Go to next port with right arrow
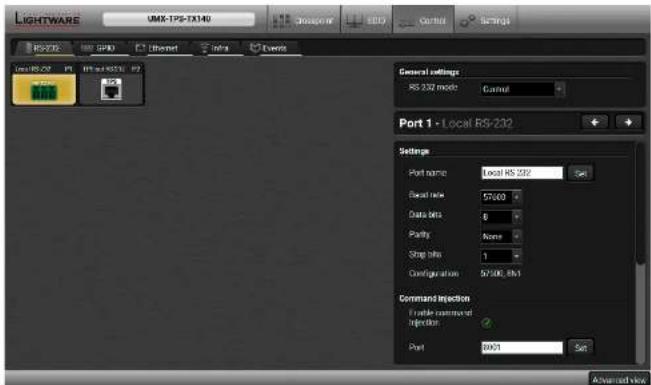This screenshot has width=651, height=385. [x=628, y=122]
